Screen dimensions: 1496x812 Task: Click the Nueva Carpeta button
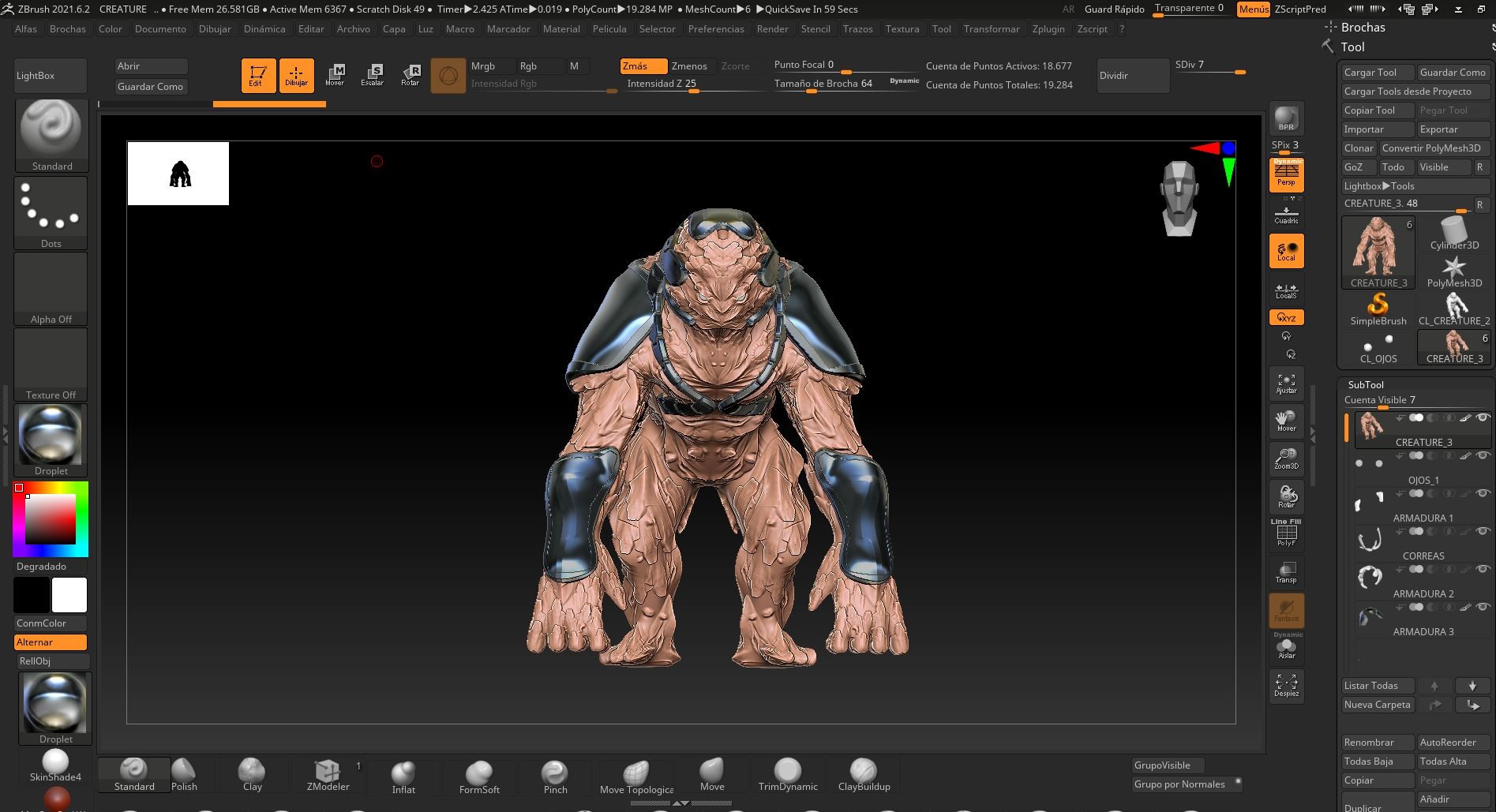[x=1378, y=705]
